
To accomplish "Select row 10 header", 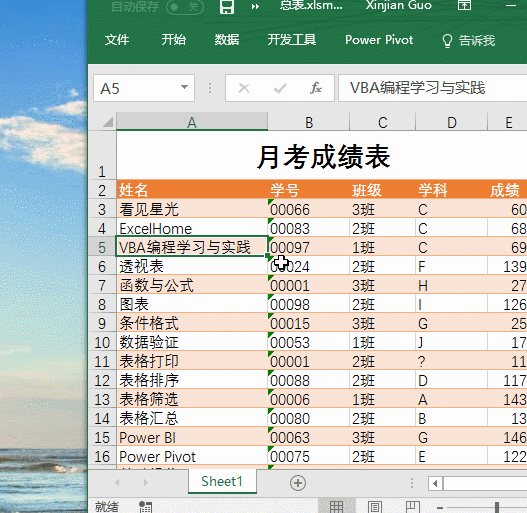I will tap(102, 342).
